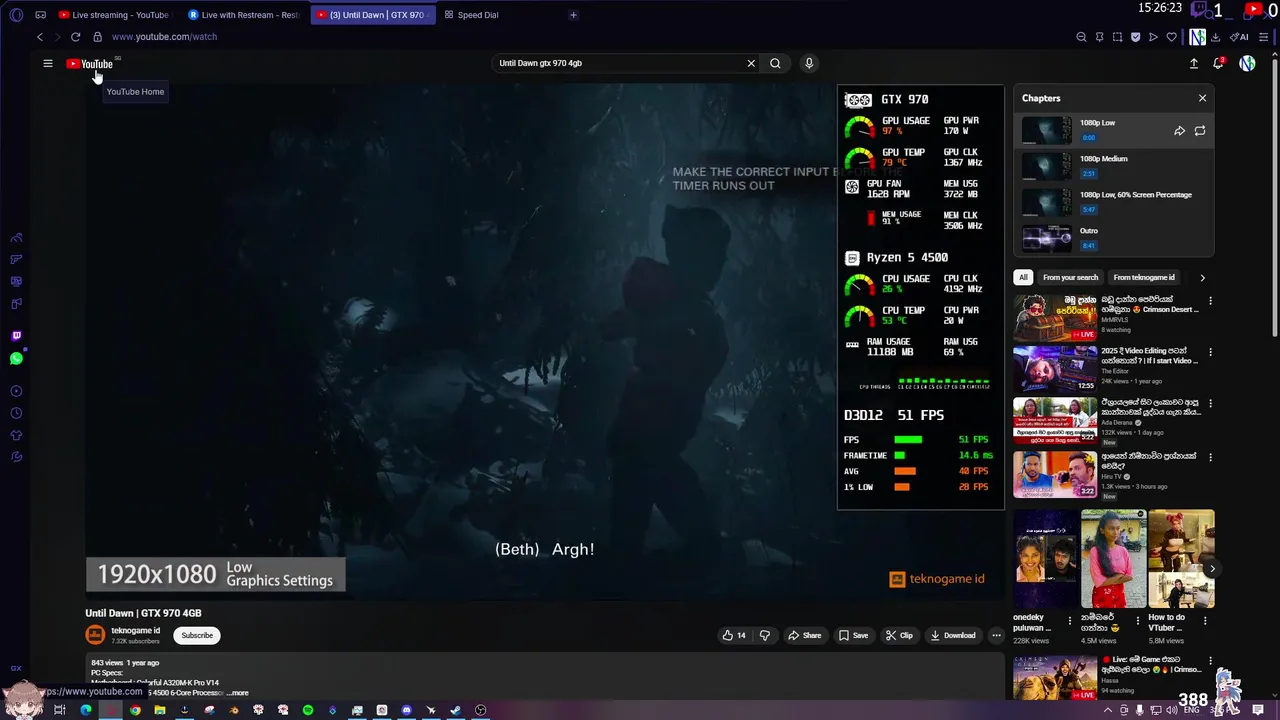Open the Twitch sidebar icon
The width and height of the screenshot is (1280, 720).
(x=16, y=336)
